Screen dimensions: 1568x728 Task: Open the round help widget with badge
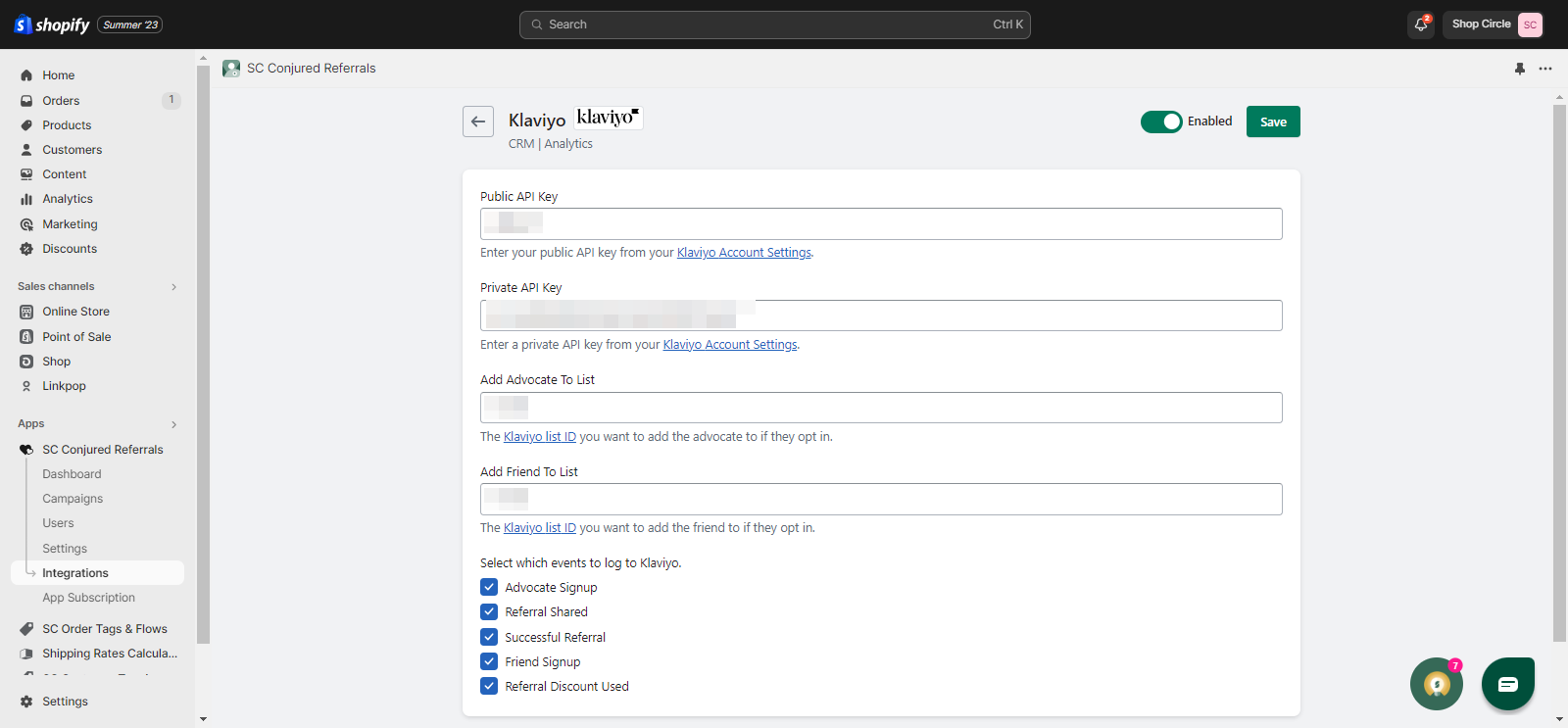pos(1437,684)
